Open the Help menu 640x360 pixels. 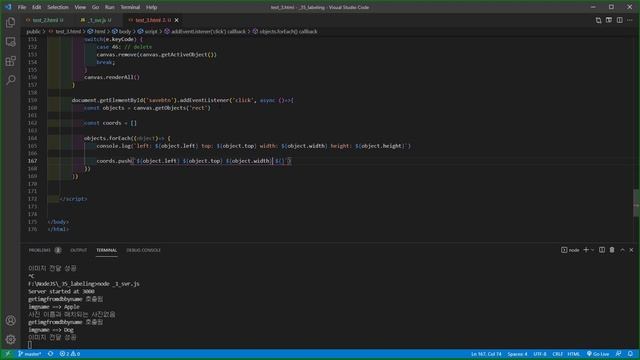tap(151, 7)
